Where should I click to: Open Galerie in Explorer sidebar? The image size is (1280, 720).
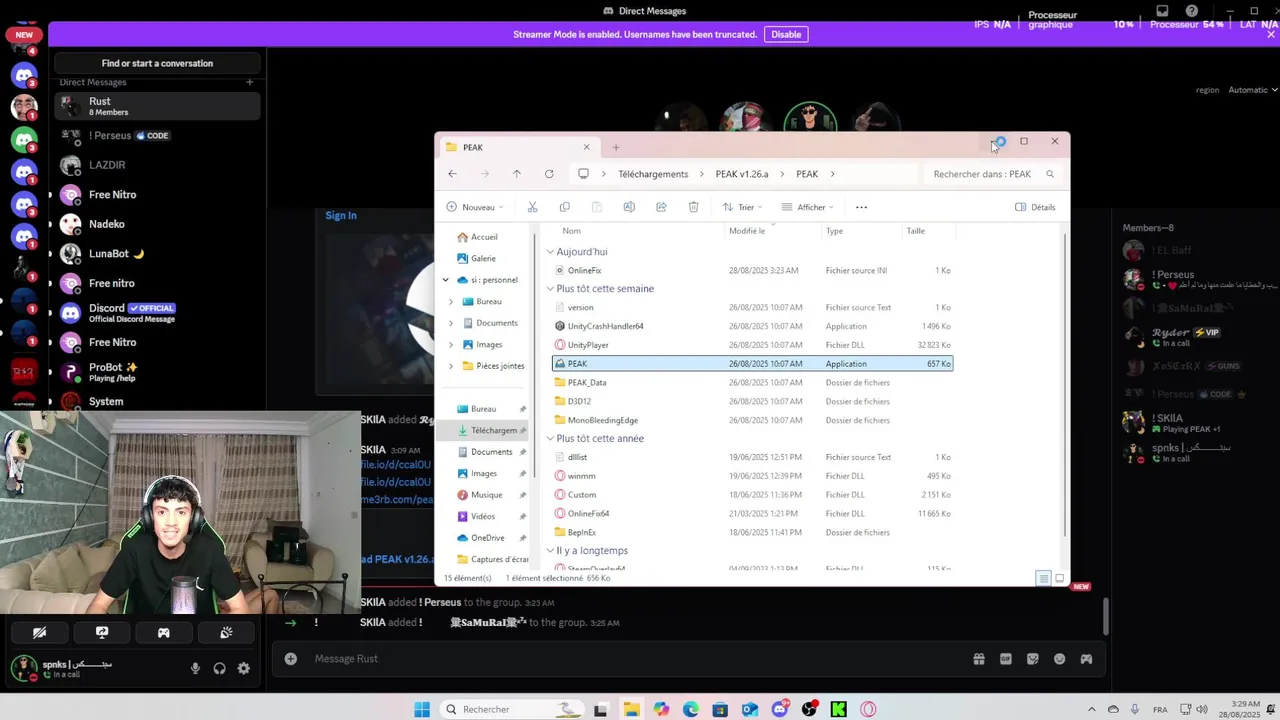coord(483,258)
